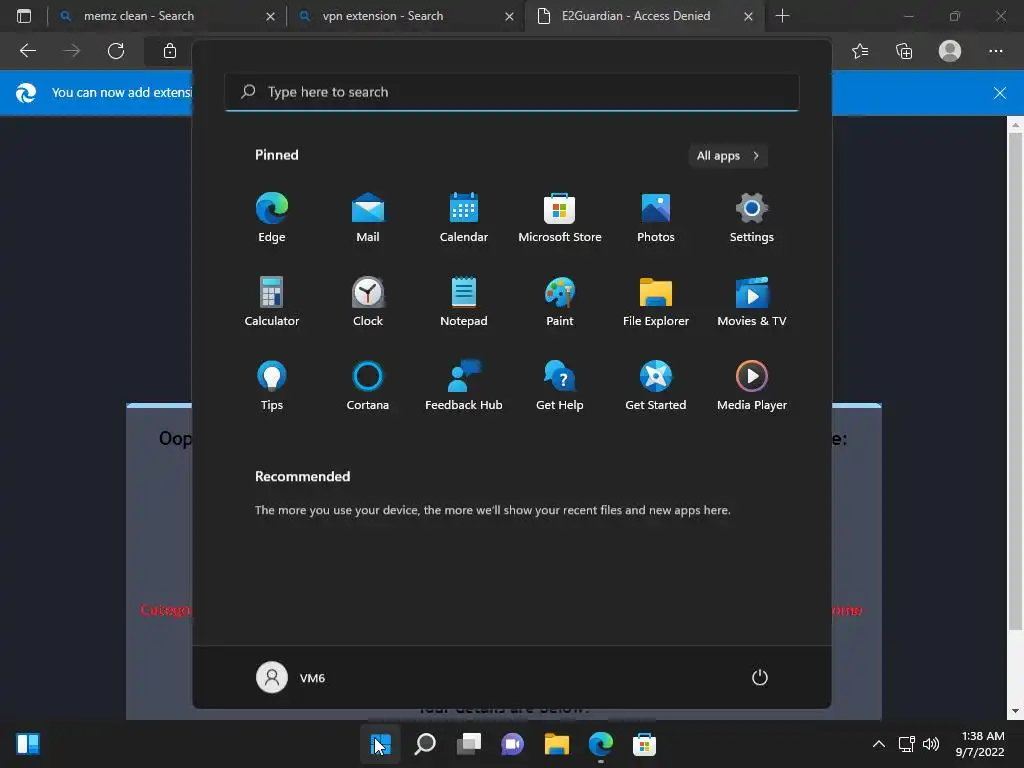The height and width of the screenshot is (768, 1024).
Task: Show hidden system tray icons
Action: coord(879,744)
